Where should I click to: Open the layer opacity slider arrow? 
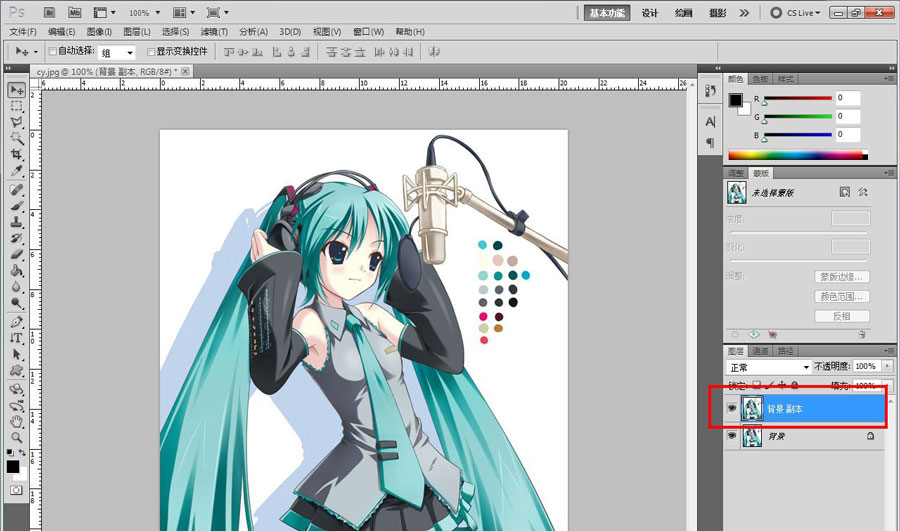(888, 366)
